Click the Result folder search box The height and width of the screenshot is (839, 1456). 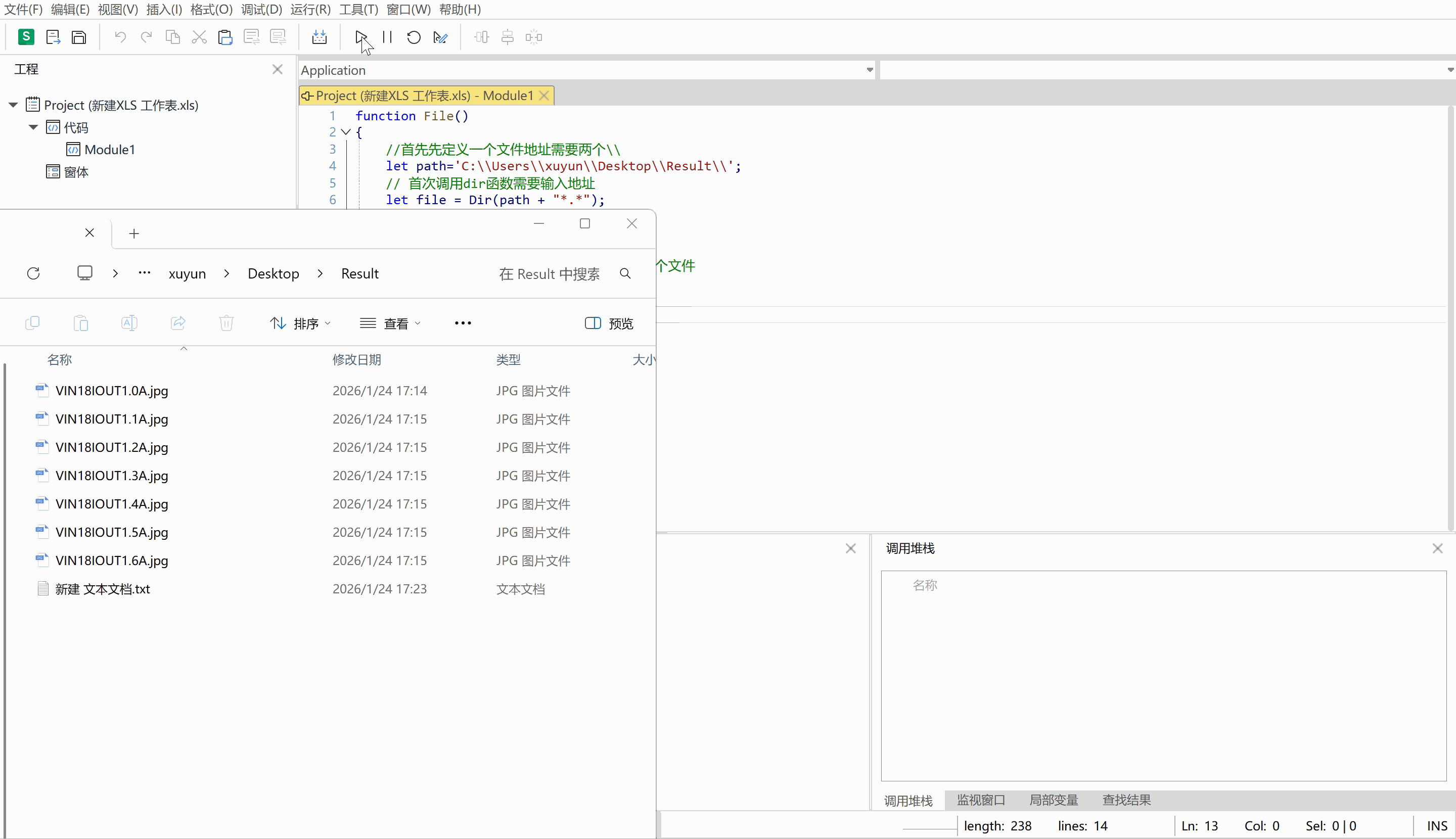[549, 274]
